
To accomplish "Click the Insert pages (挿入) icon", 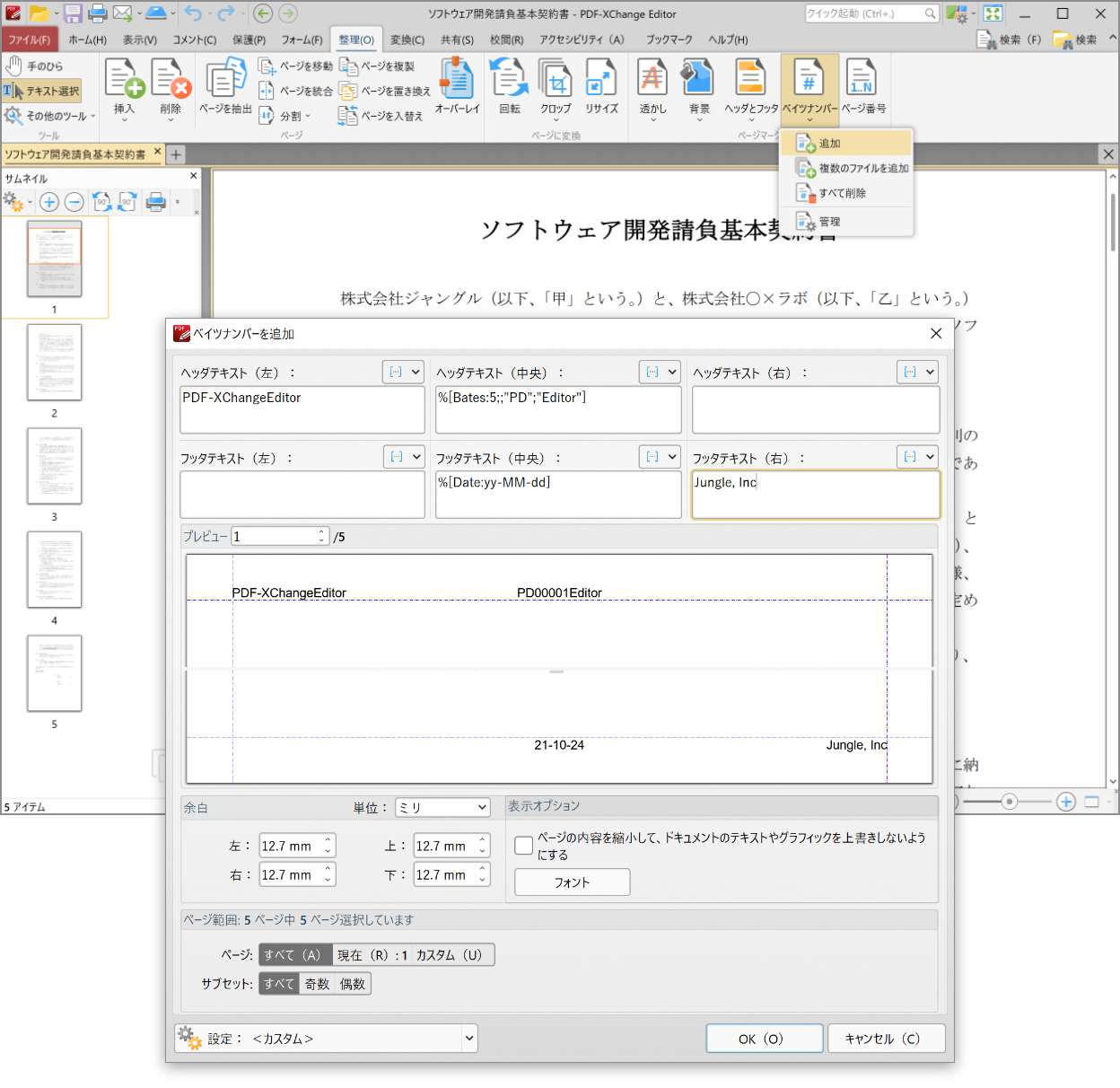I will (124, 81).
